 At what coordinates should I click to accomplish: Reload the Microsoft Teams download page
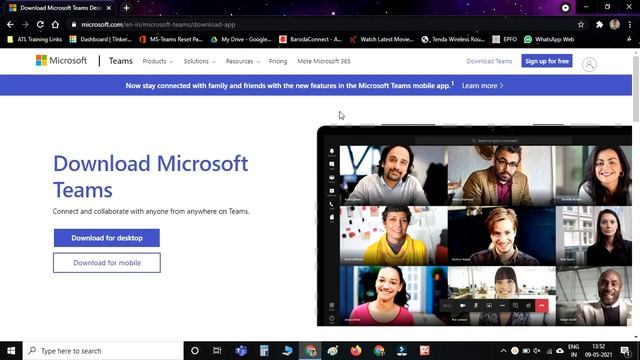(x=40, y=24)
